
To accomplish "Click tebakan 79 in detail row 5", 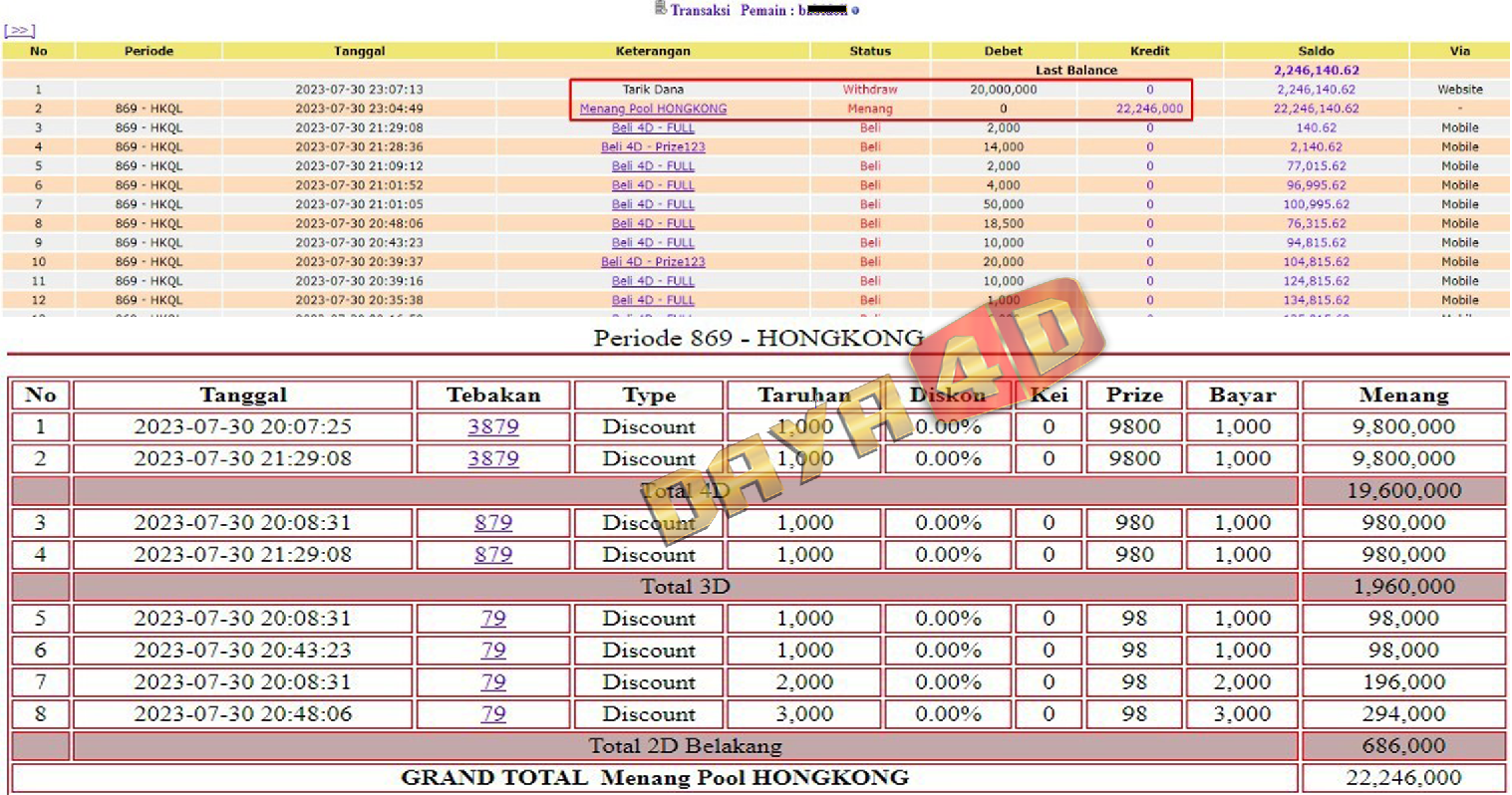I will click(493, 619).
